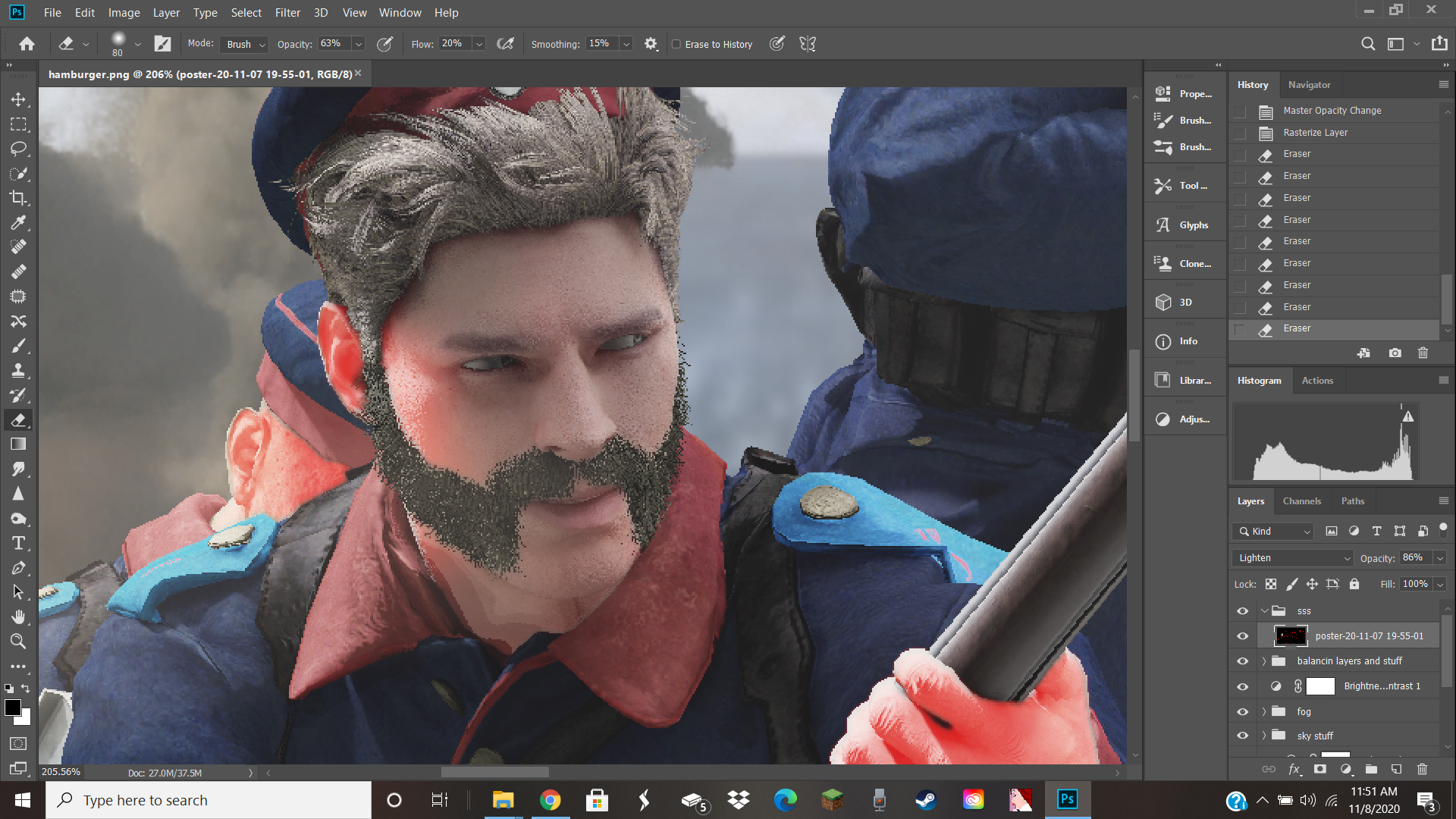Delete current history state with trash icon
Image resolution: width=1456 pixels, height=819 pixels.
tap(1423, 353)
